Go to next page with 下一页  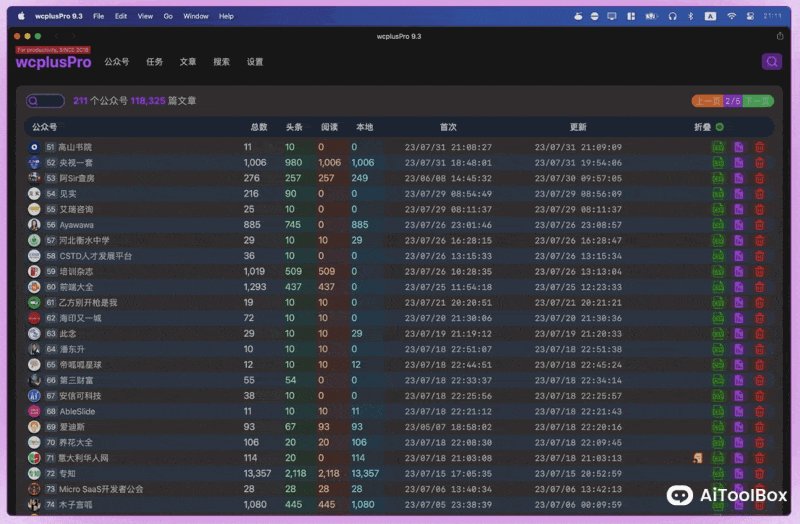point(759,101)
